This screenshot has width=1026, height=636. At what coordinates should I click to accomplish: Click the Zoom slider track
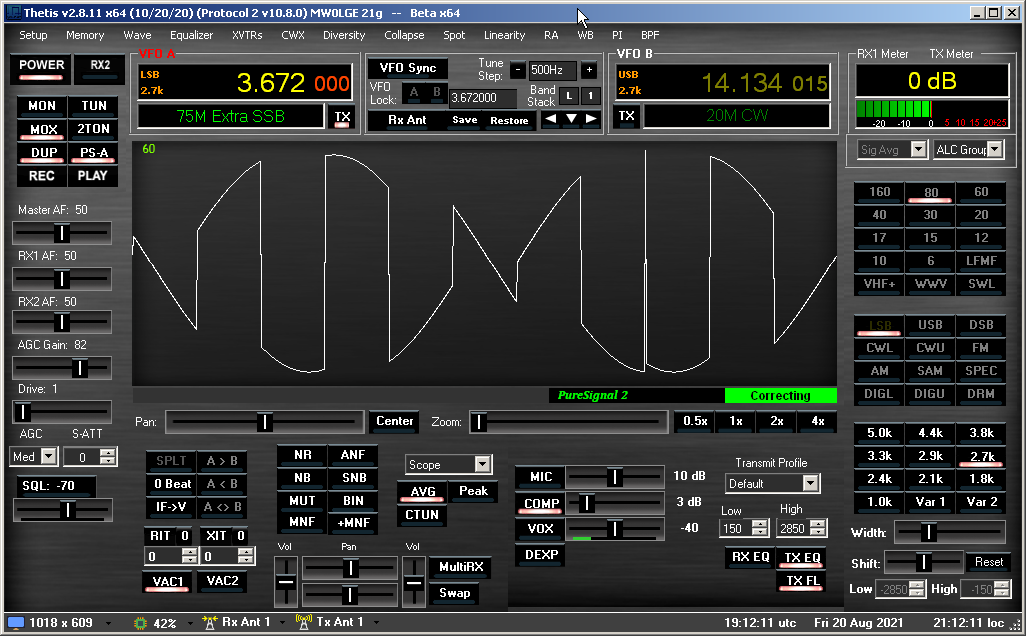(x=568, y=422)
